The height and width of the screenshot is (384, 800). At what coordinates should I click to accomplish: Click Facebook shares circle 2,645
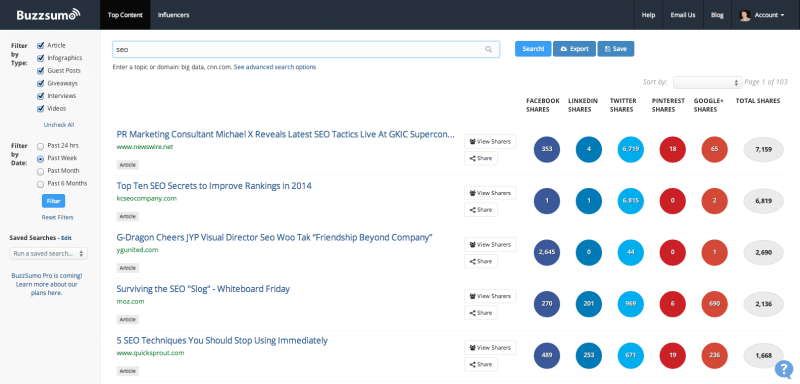pyautogui.click(x=547, y=252)
